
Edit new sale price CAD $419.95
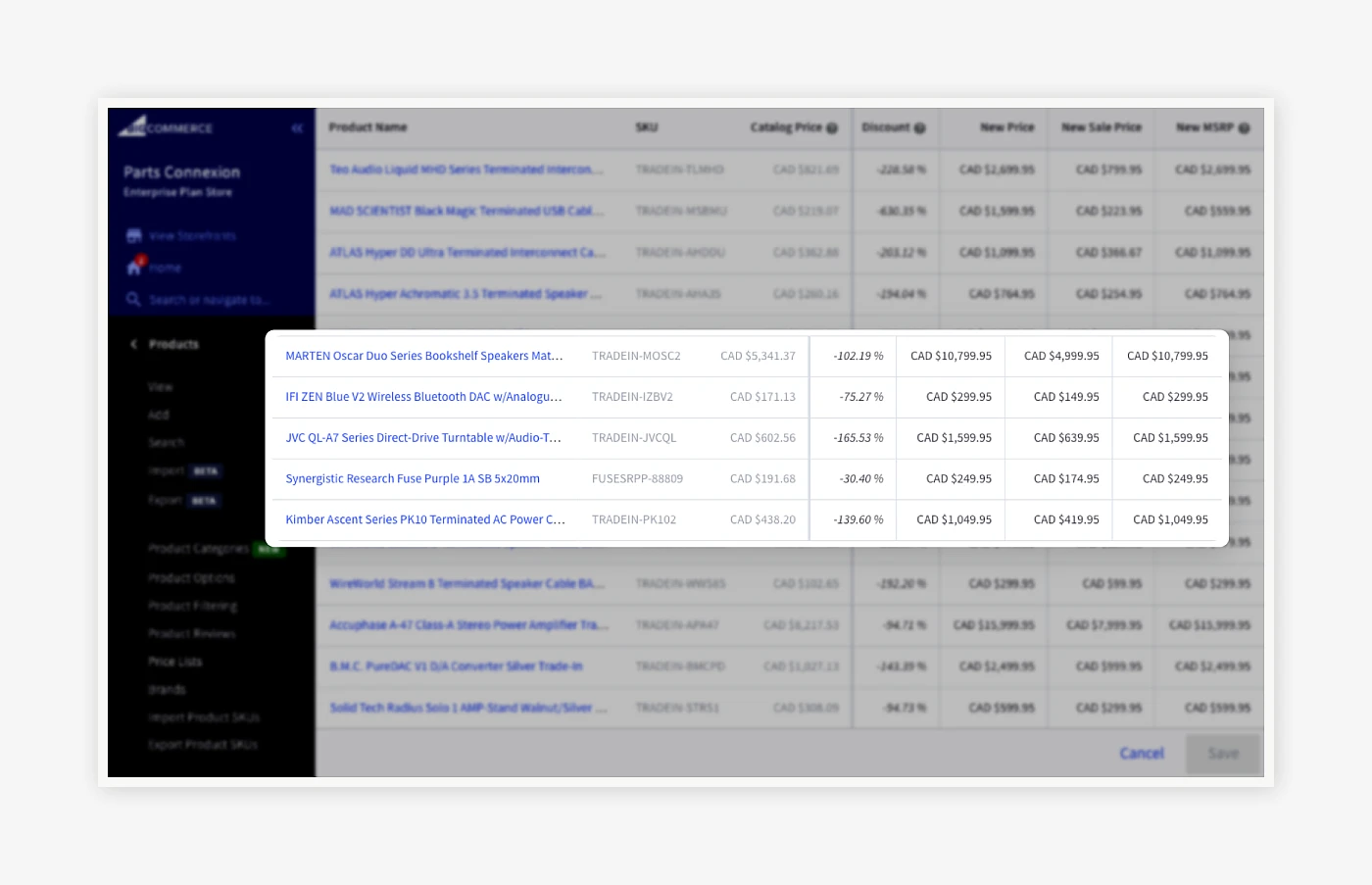pos(1059,520)
